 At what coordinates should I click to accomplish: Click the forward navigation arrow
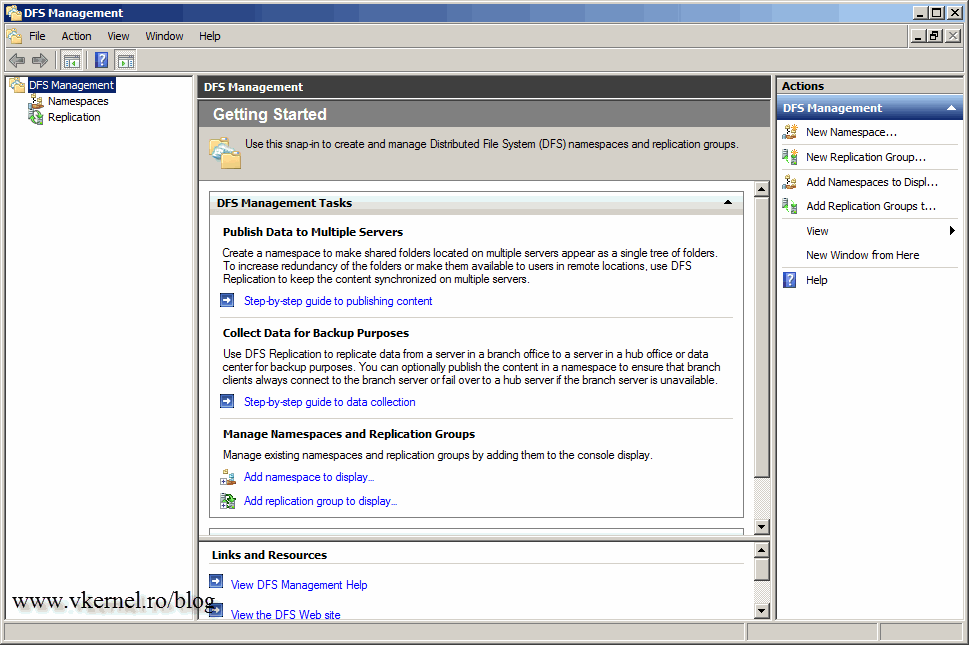tap(38, 59)
